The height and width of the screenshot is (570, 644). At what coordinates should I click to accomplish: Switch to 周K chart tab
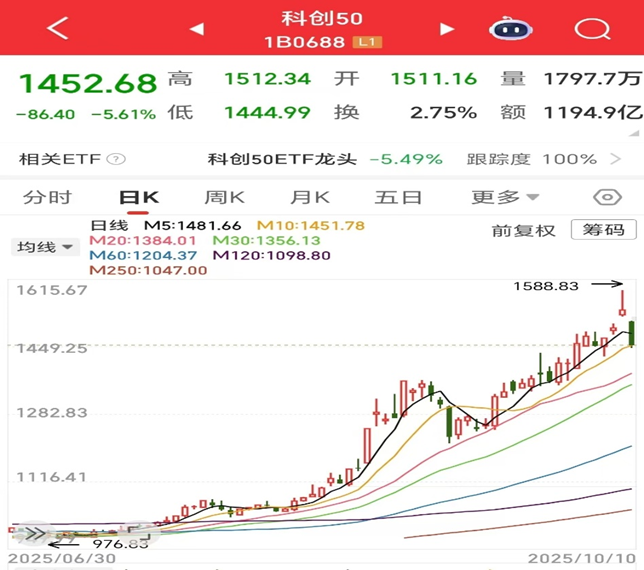[x=225, y=198]
